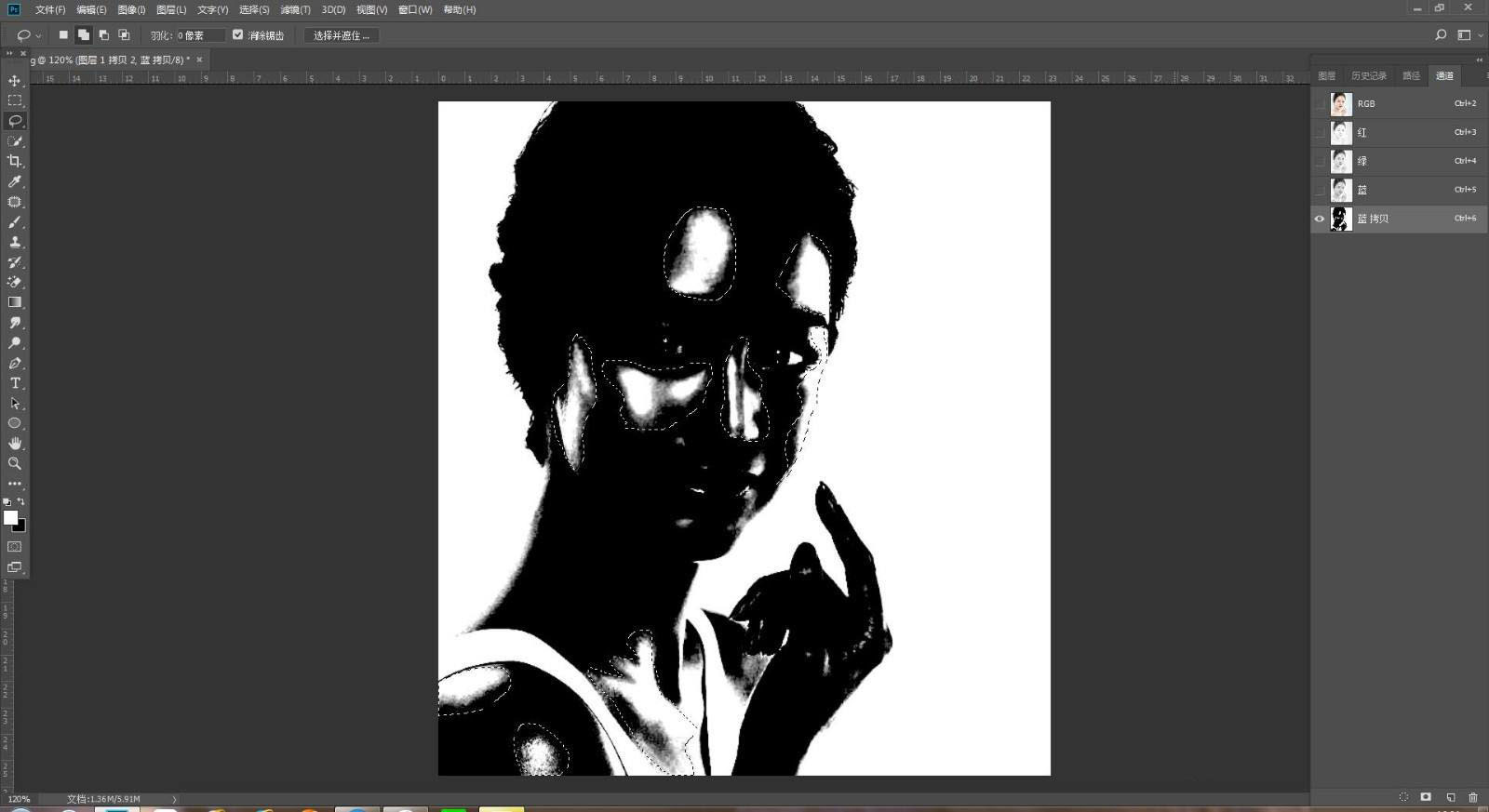Screen dimensions: 1489x812
Task: Click the delete channel trash icon
Action: click(x=1472, y=797)
